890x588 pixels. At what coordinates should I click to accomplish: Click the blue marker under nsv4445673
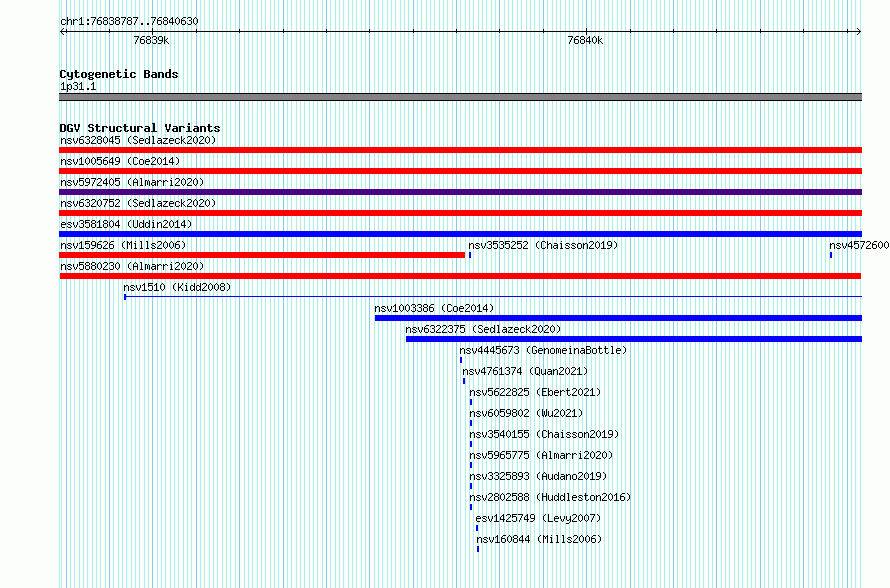coord(461,360)
